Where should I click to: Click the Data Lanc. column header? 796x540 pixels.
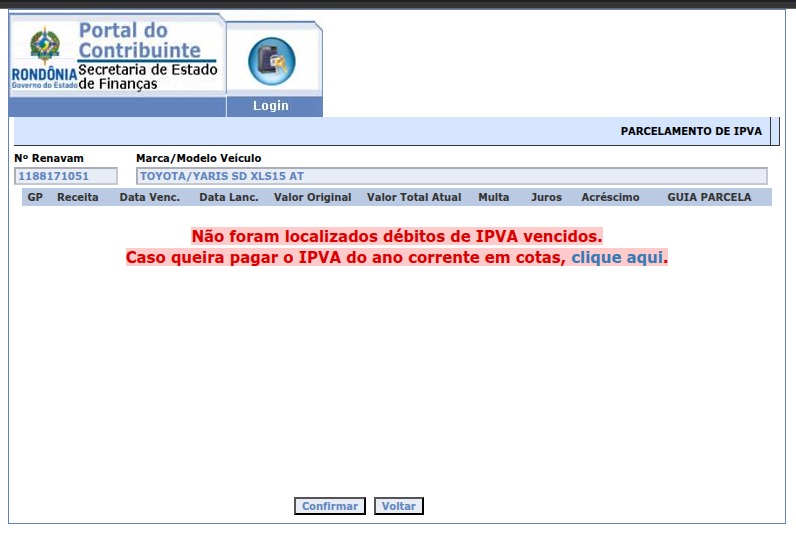point(229,198)
